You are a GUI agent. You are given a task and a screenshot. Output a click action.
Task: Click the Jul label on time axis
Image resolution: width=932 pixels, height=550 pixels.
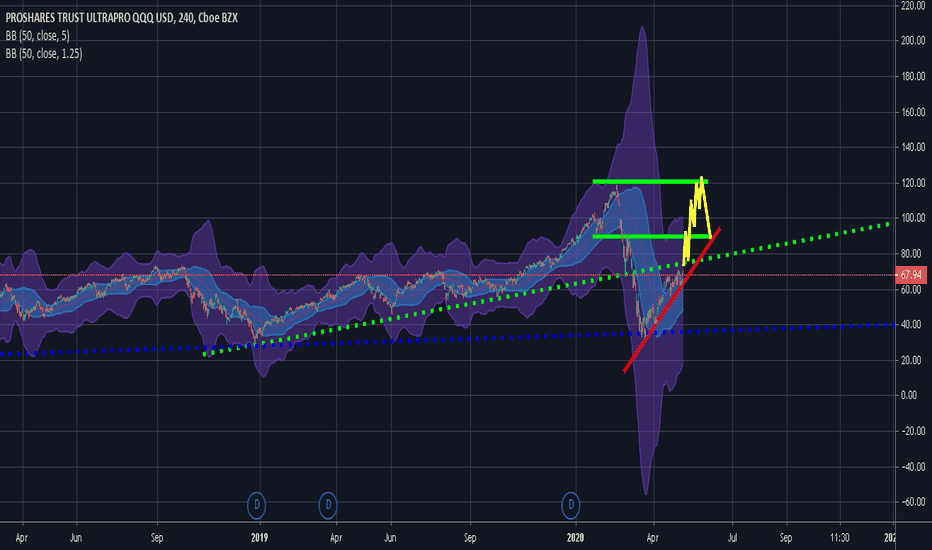[732, 538]
